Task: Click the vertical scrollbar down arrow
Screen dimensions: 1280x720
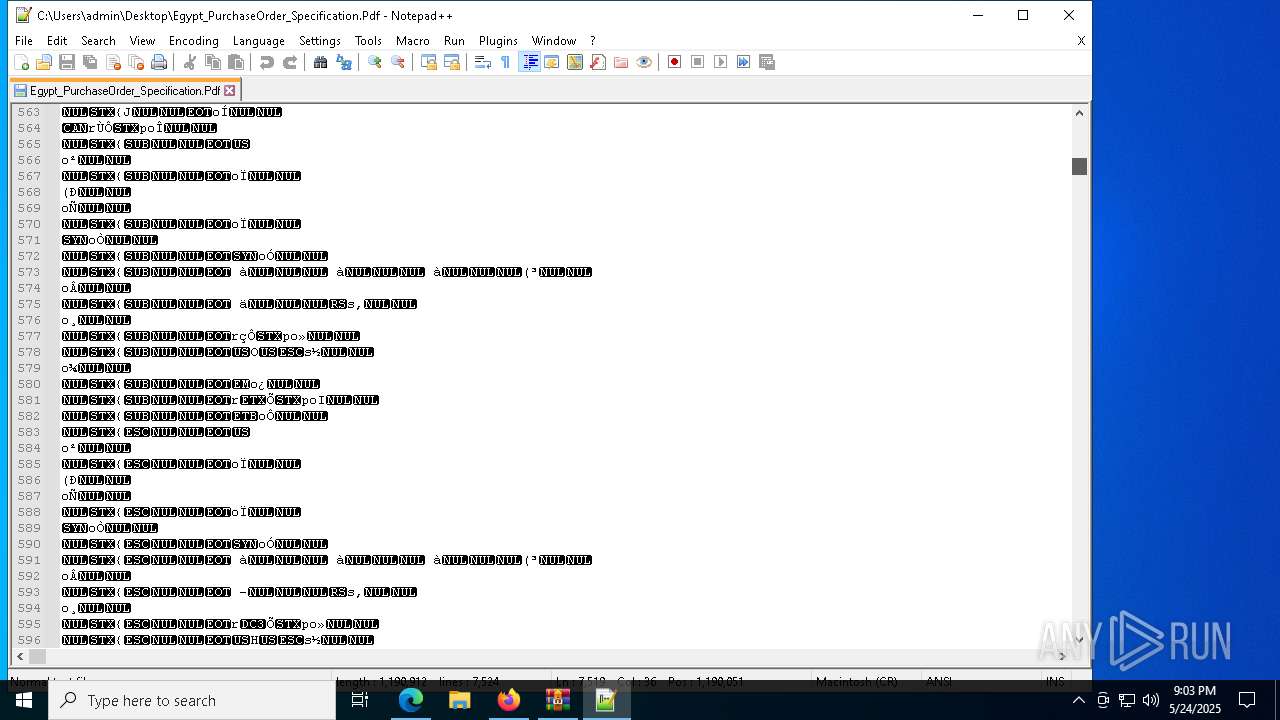Action: tap(1079, 640)
